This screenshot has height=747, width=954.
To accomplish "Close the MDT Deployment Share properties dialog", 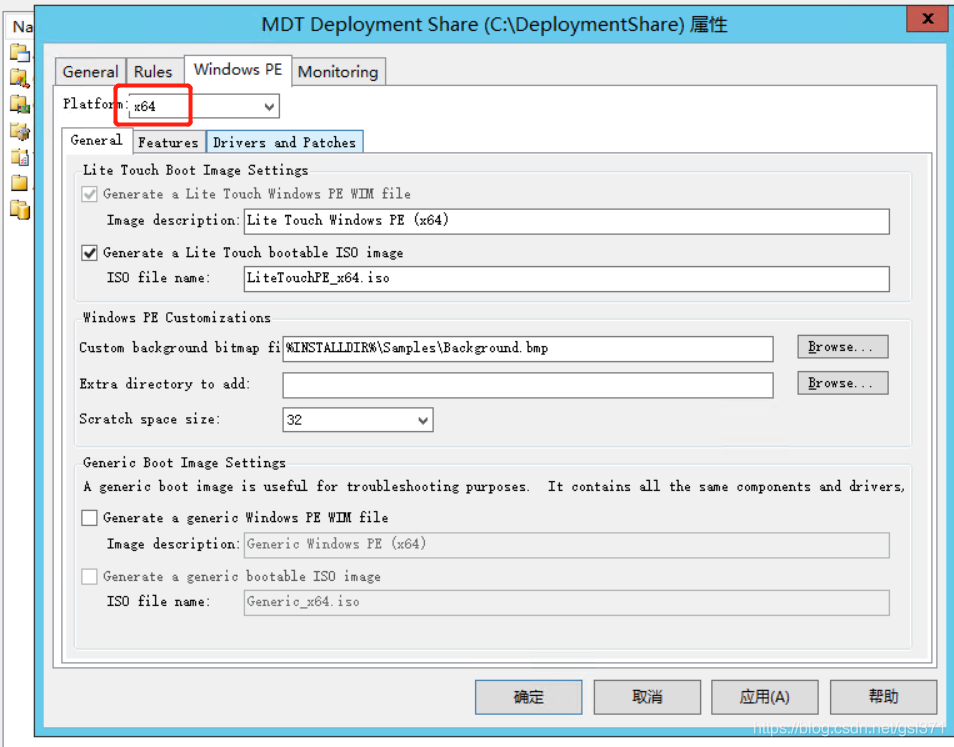I will pos(927,19).
